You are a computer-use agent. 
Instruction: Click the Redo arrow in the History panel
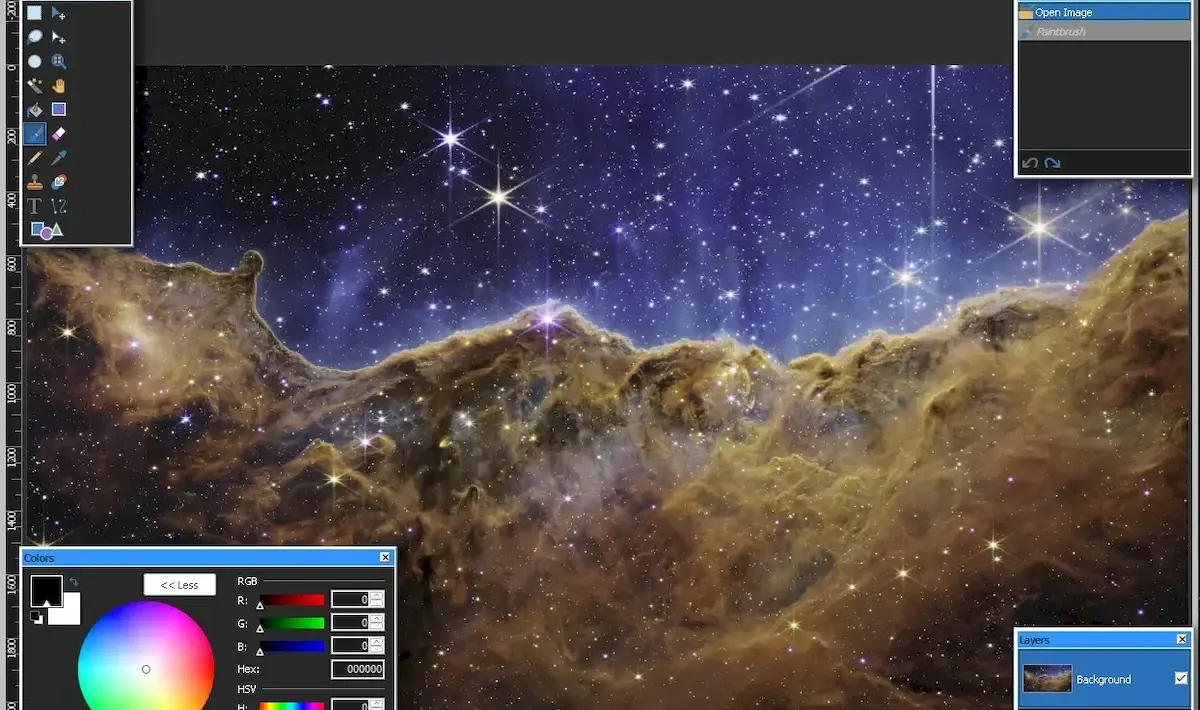pyautogui.click(x=1052, y=163)
